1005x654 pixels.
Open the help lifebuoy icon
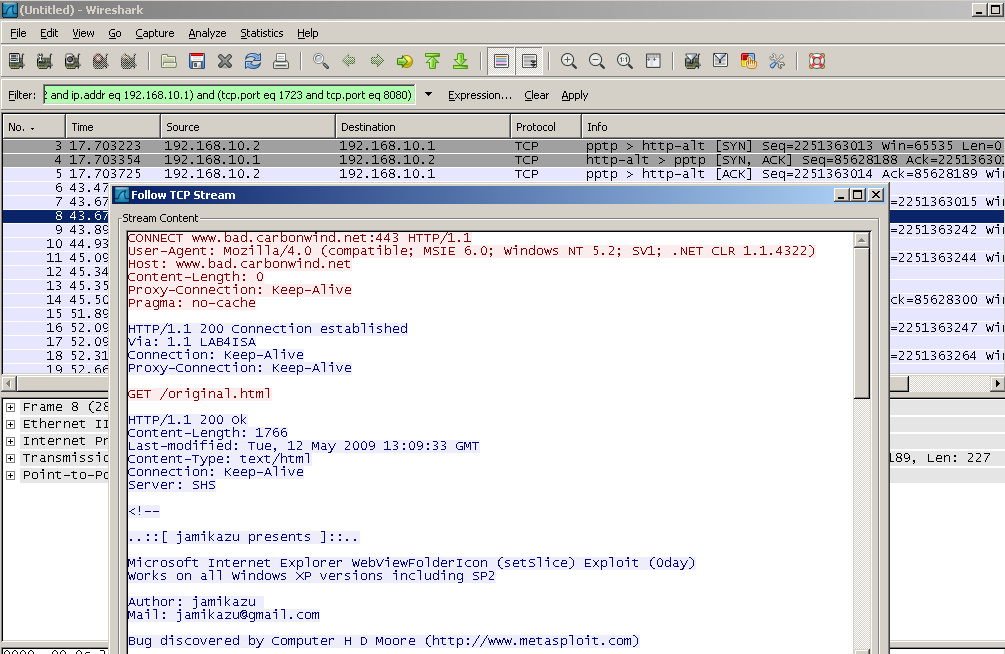pyautogui.click(x=817, y=61)
